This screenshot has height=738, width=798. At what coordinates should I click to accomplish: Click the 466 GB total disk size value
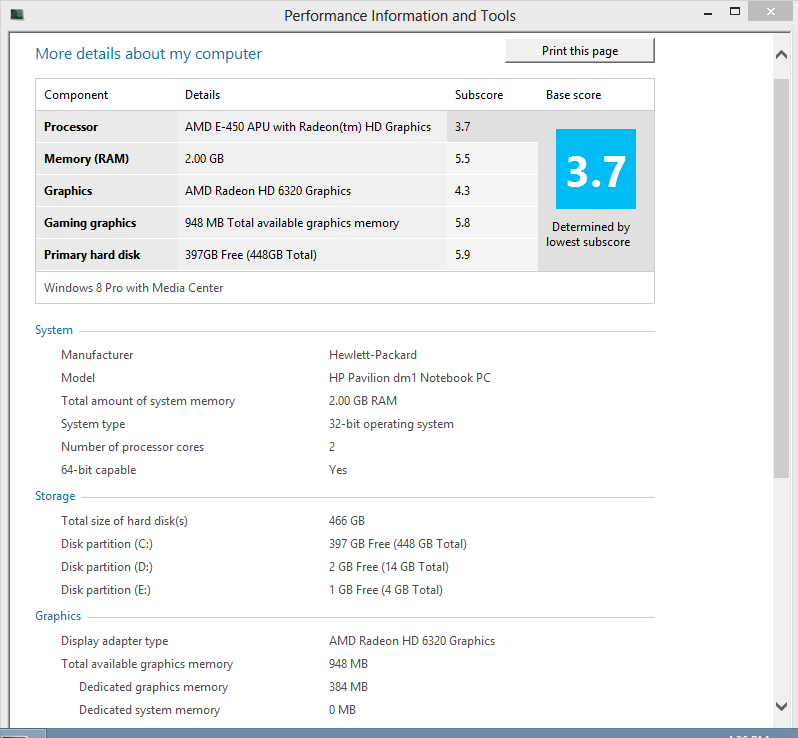pyautogui.click(x=347, y=521)
